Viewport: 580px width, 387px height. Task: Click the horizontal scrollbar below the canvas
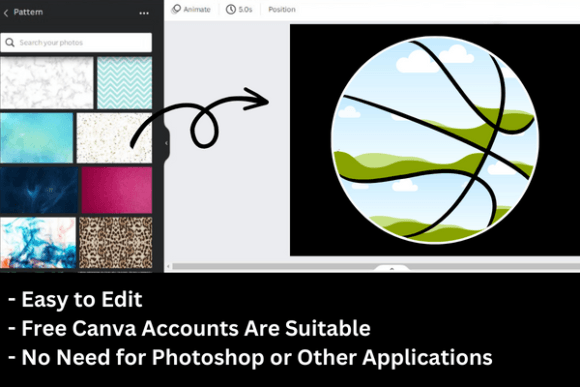point(375,266)
